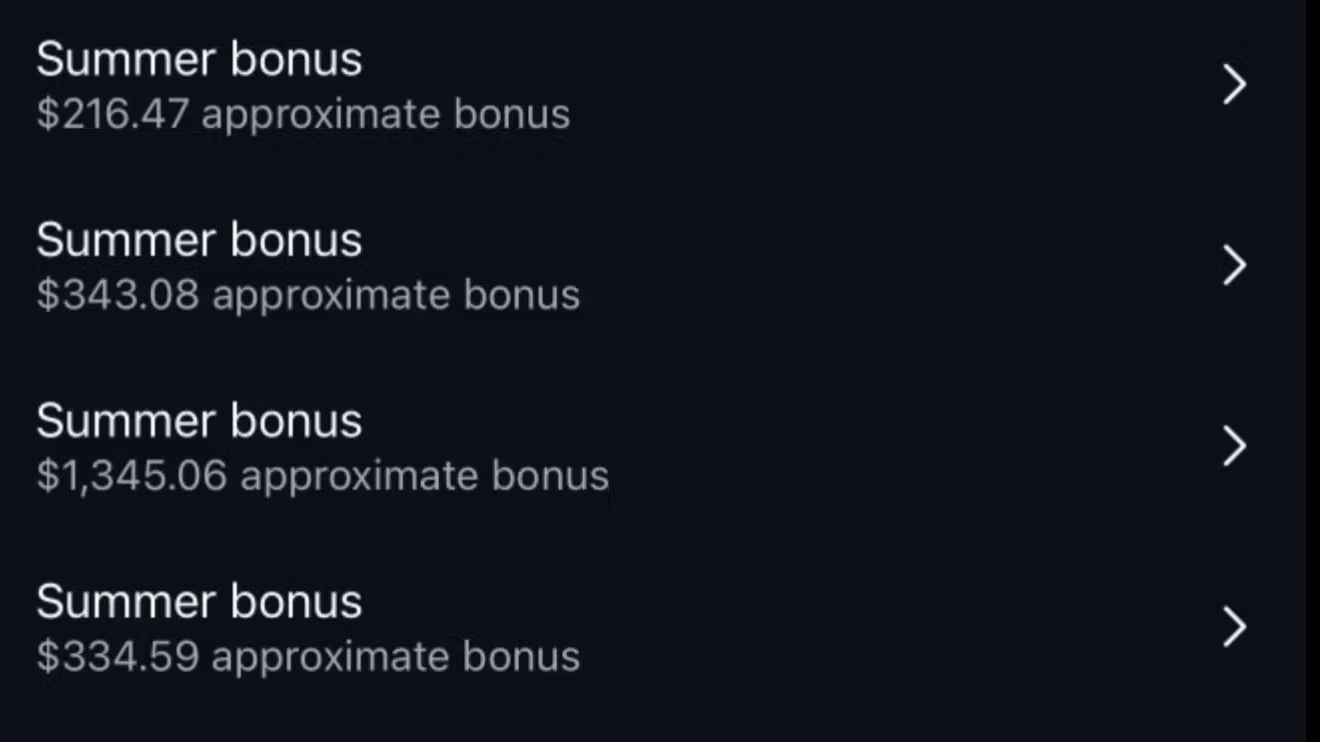Click the chevron beside the $216.47 bonus
The image size is (1320, 742).
click(x=1235, y=85)
